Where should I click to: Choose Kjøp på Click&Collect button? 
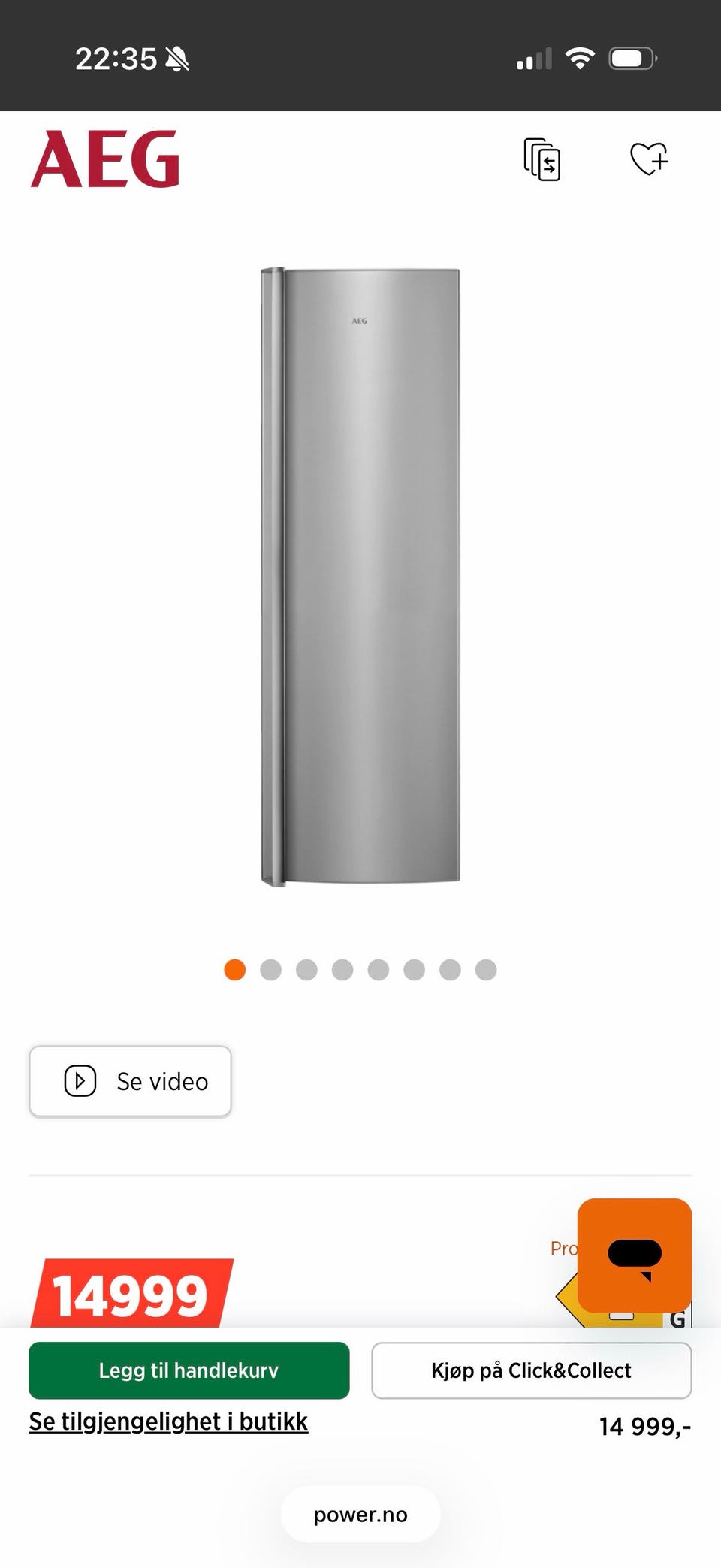click(532, 1370)
